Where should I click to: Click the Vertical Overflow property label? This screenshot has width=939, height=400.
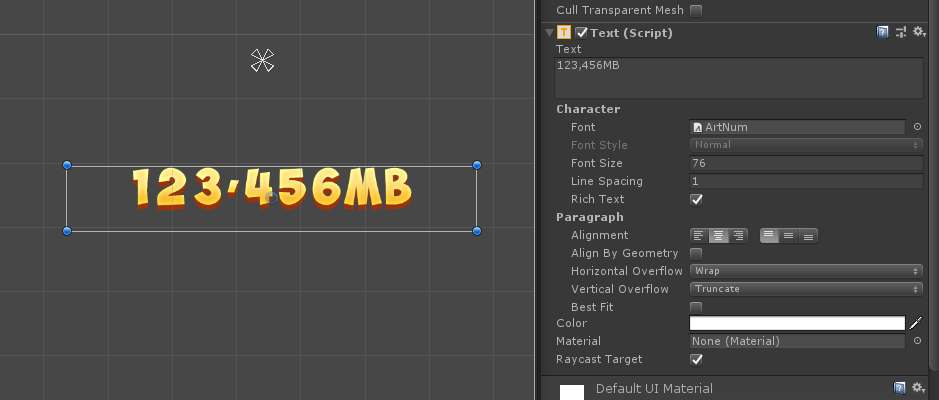pos(620,289)
